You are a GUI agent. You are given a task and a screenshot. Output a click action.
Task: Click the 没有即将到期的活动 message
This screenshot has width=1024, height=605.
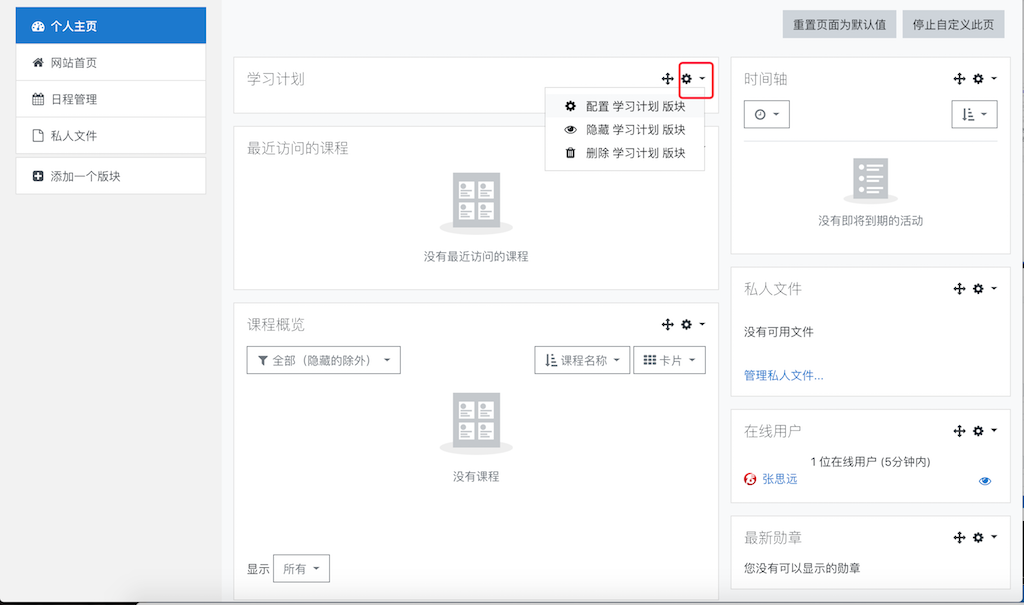coord(871,221)
